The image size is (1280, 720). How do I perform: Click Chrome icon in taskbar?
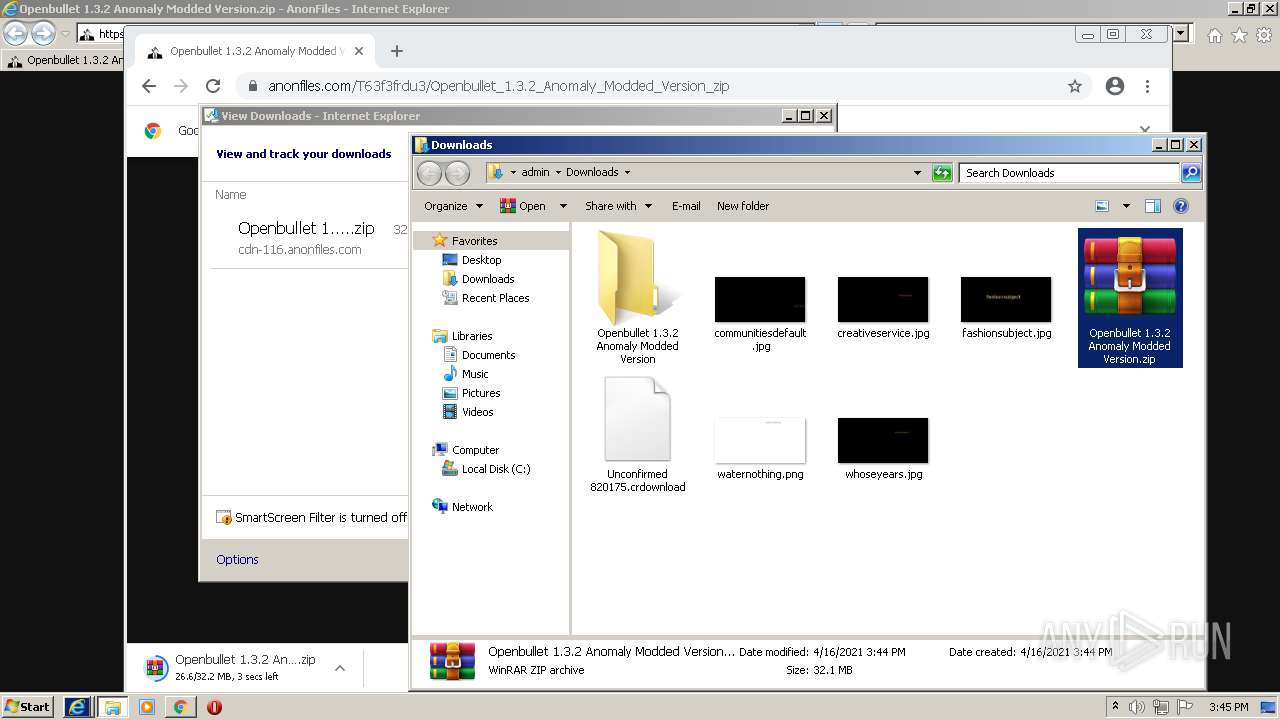point(180,707)
